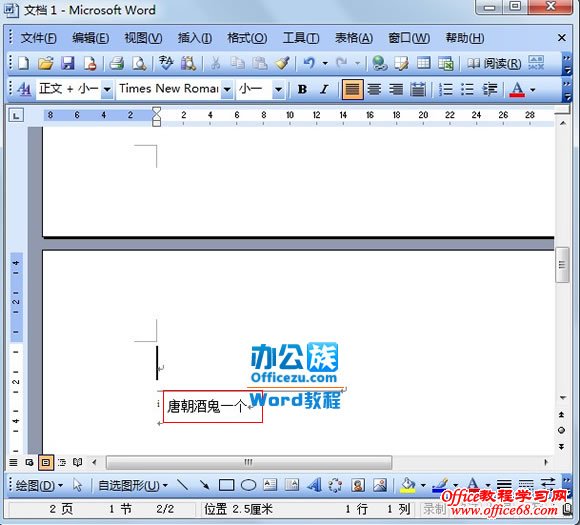Viewport: 580px width, 525px height.
Task: Print the document using the printer icon
Action: click(117, 63)
